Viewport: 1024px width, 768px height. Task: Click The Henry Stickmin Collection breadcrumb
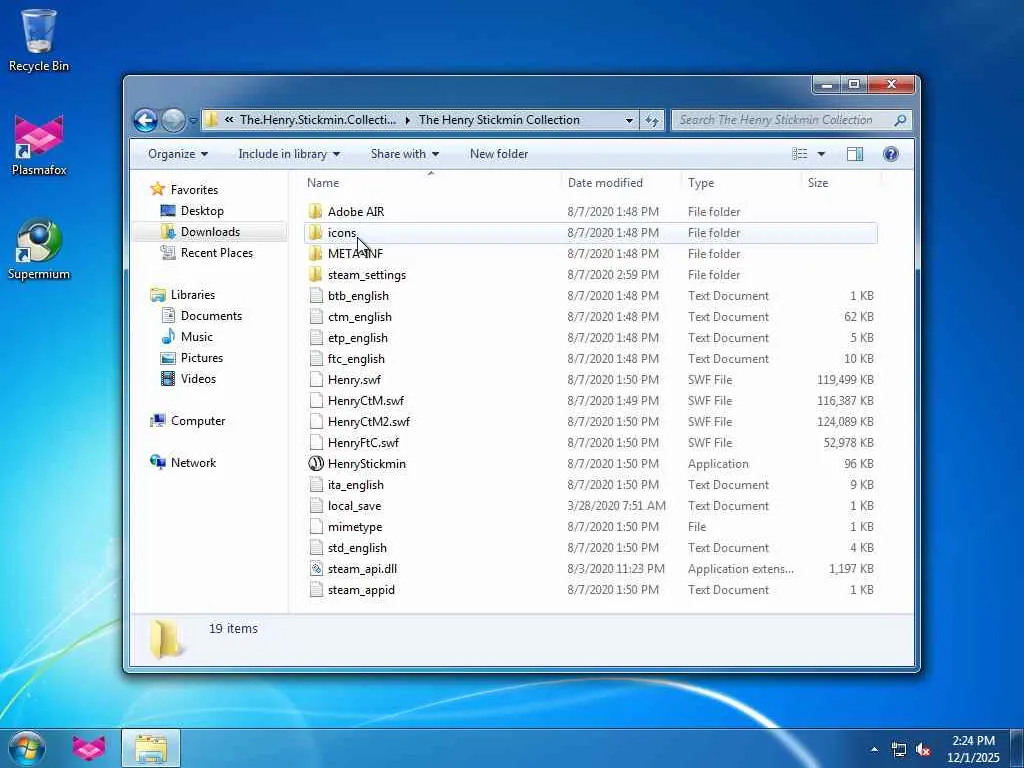[499, 120]
